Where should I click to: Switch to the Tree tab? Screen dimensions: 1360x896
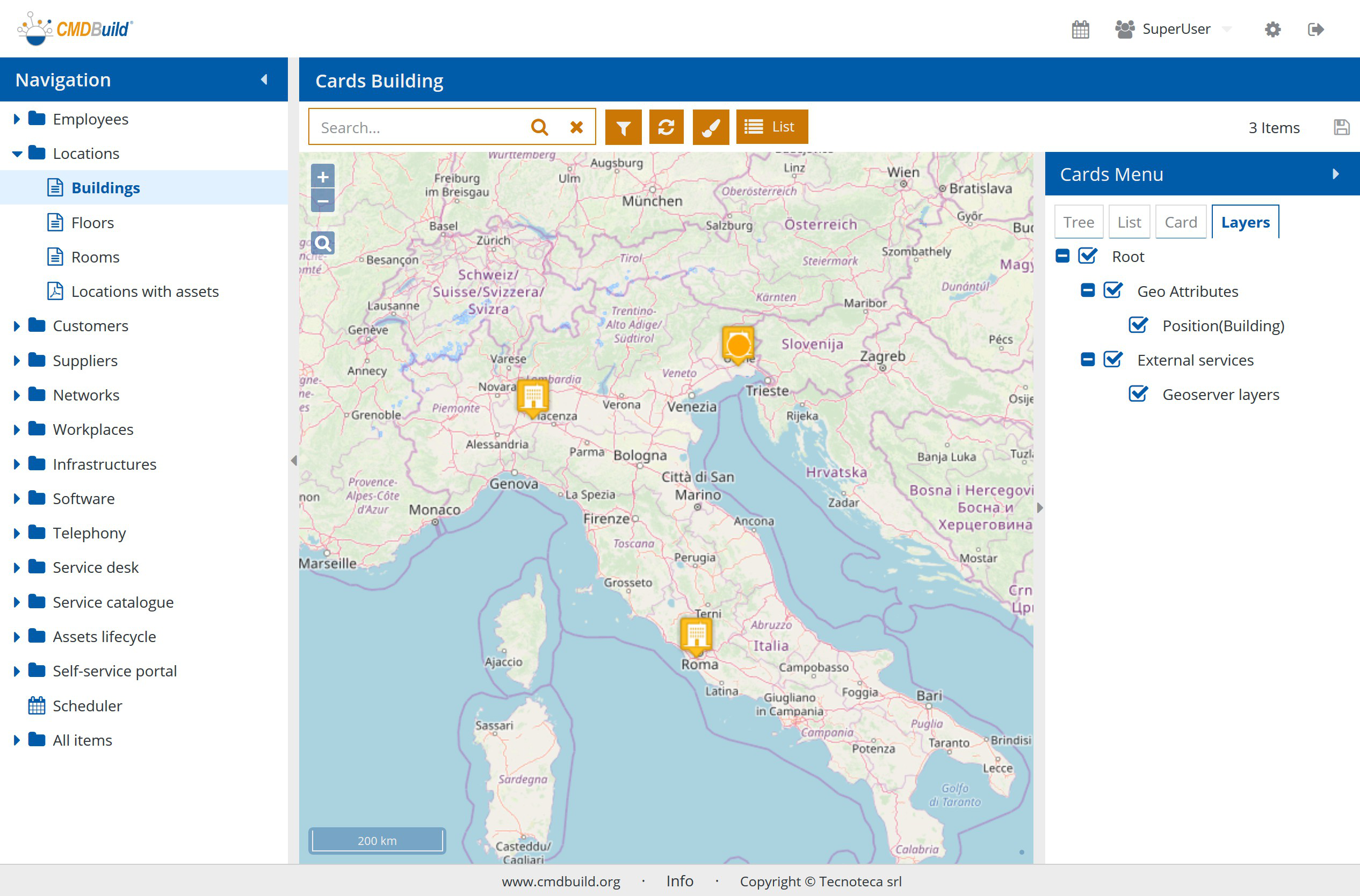1078,222
